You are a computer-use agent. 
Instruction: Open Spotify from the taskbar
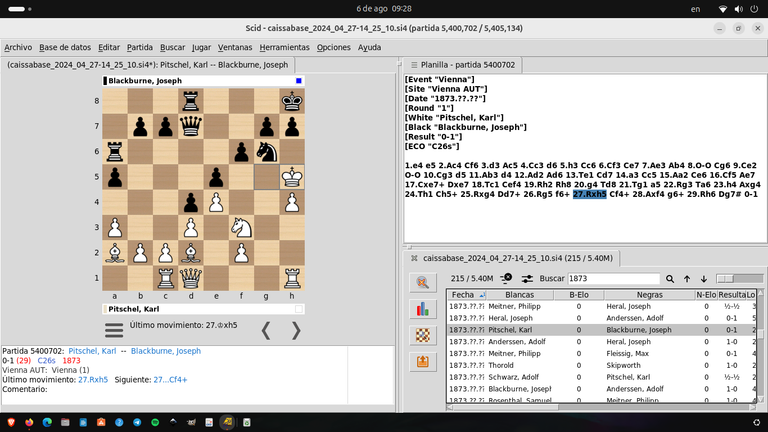pyautogui.click(x=155, y=422)
